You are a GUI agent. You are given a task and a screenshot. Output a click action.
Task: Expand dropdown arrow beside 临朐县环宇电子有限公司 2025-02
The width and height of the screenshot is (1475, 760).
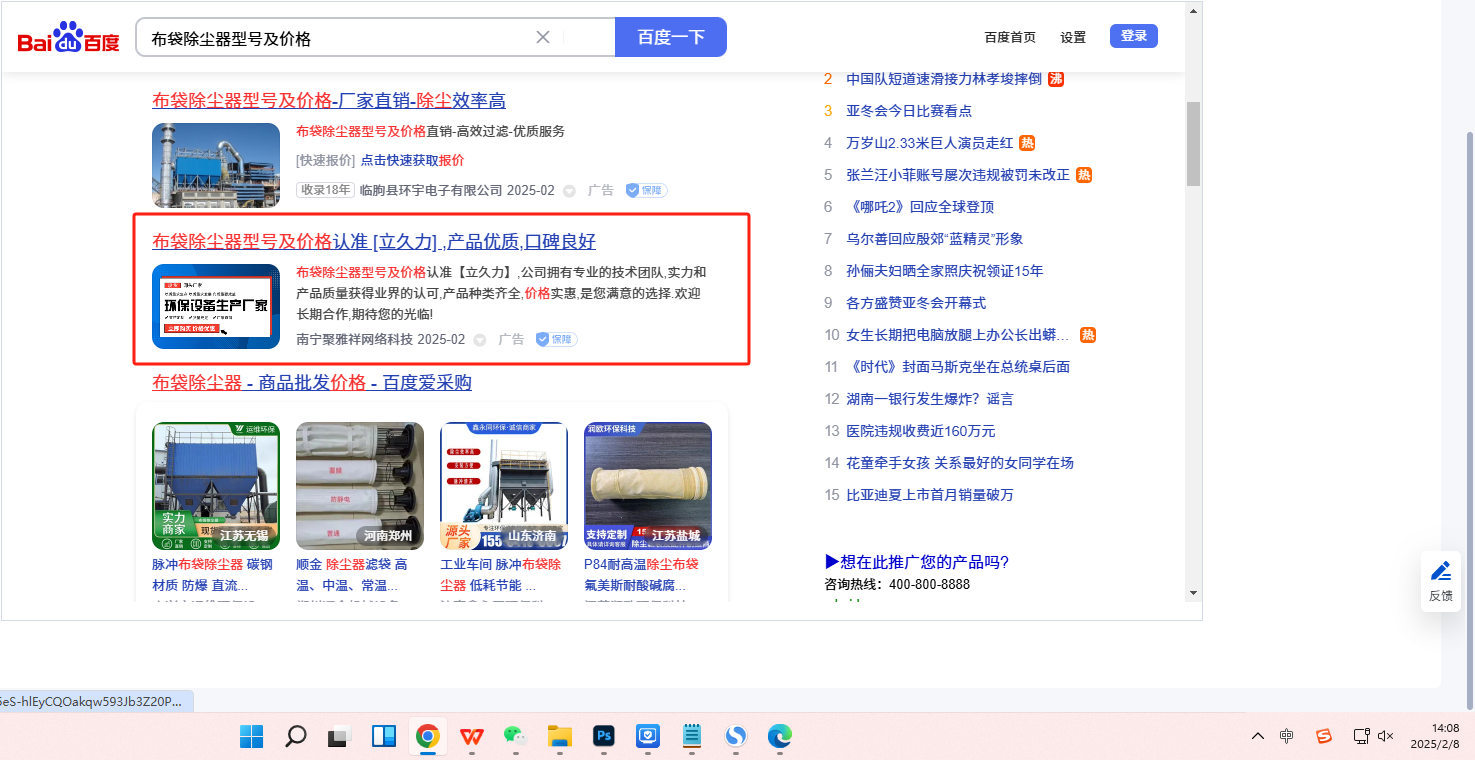tap(569, 191)
